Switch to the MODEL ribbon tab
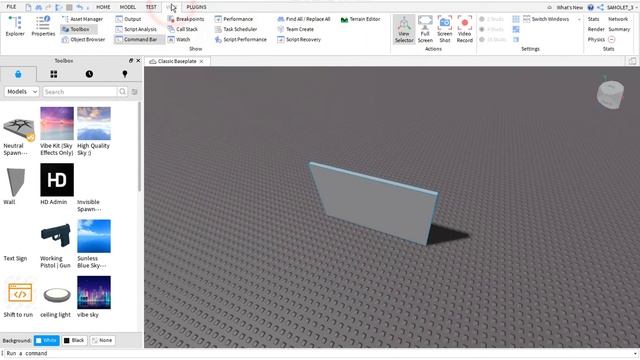Viewport: 640px width, 360px height. click(128, 7)
